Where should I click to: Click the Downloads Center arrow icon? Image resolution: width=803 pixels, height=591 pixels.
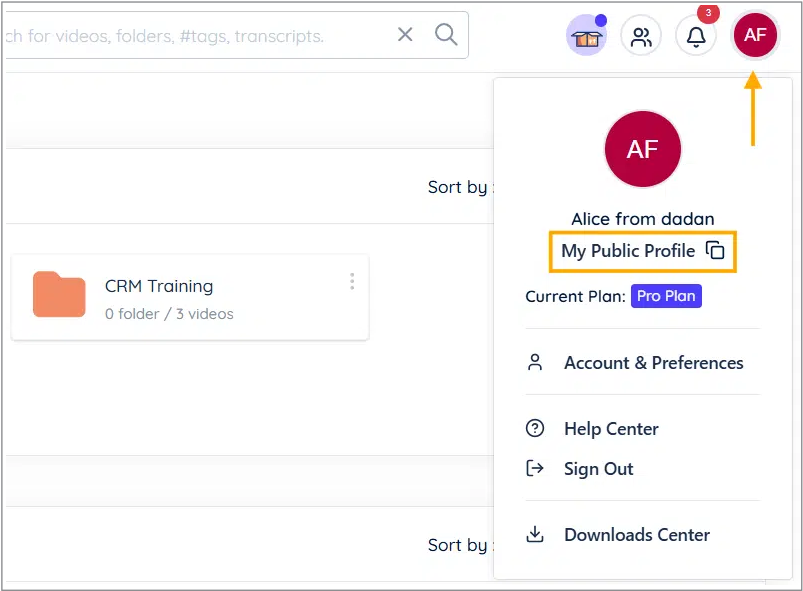(535, 534)
